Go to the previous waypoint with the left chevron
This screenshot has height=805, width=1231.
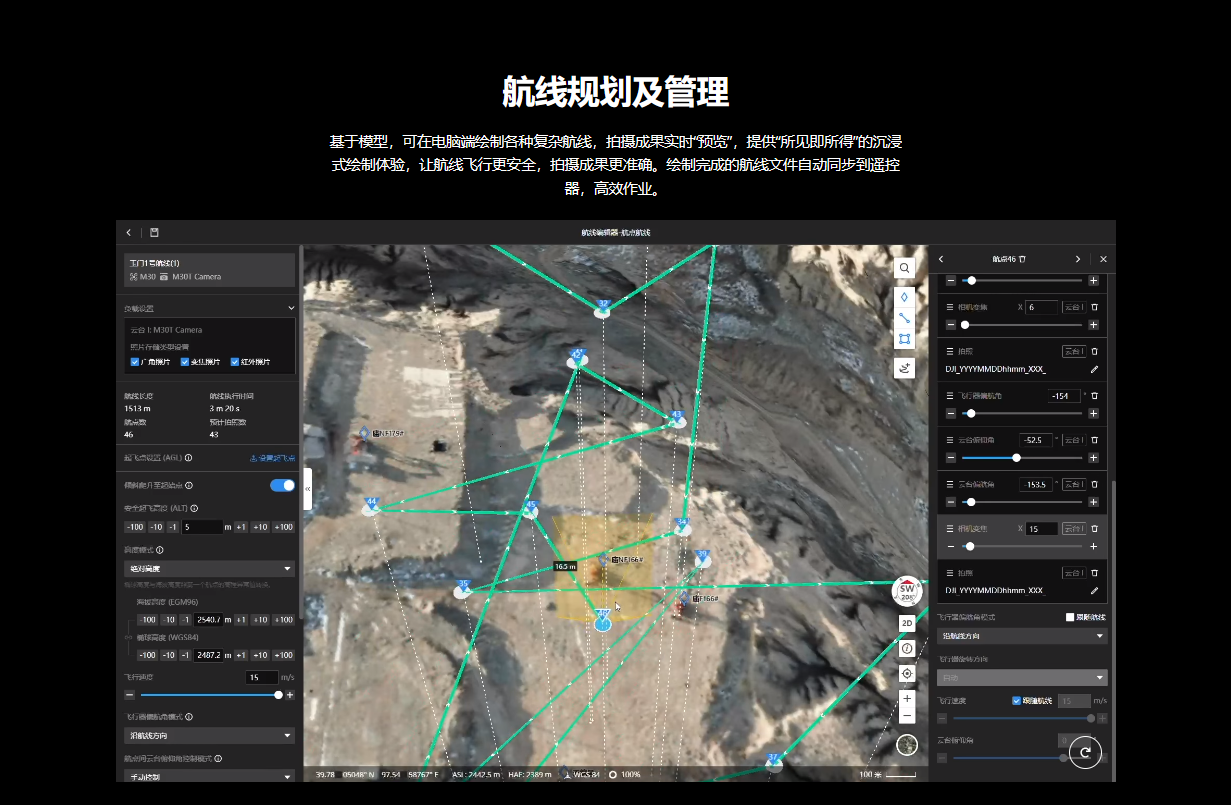(941, 259)
